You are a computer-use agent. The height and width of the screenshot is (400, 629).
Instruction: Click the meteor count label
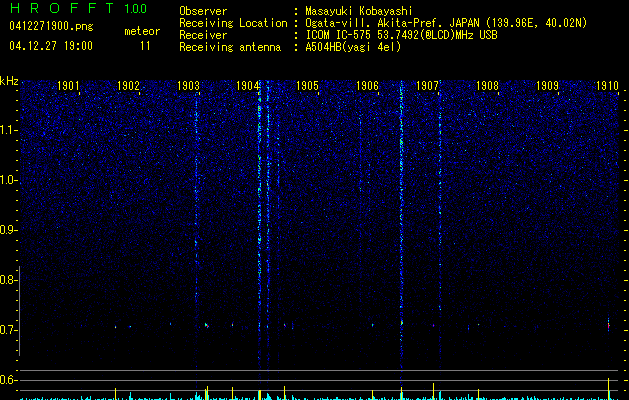pos(142,31)
